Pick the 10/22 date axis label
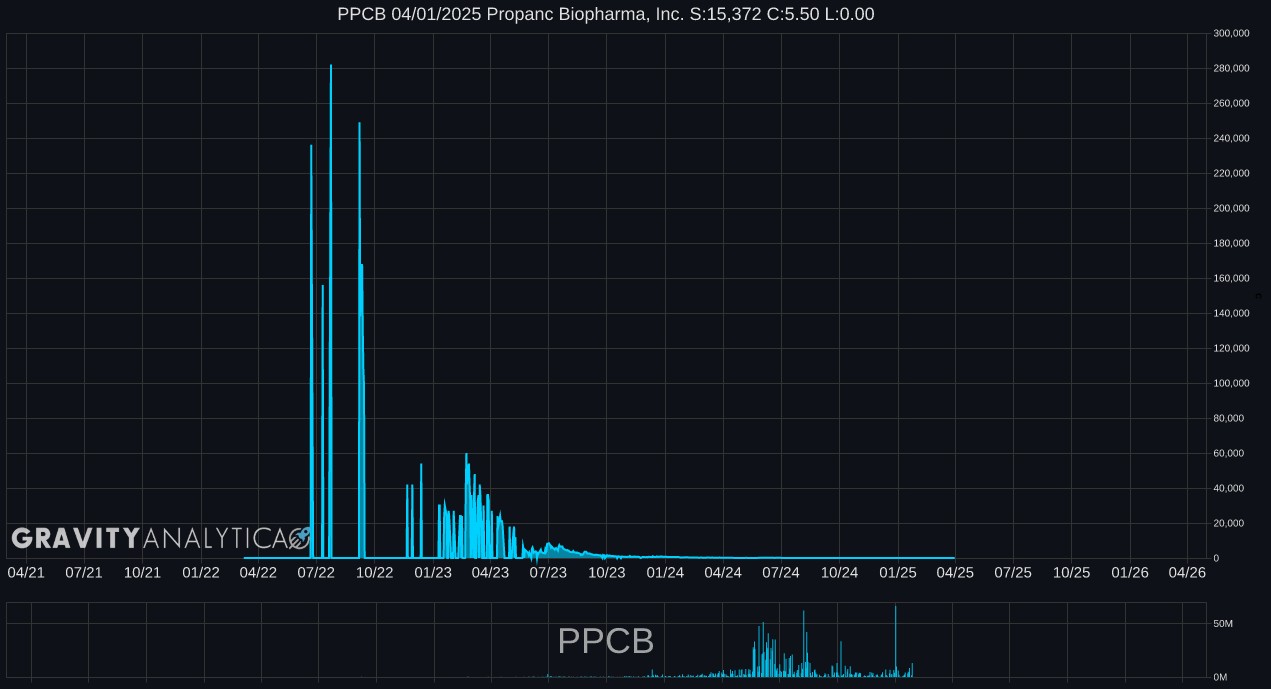Viewport: 1271px width, 689px height. 374,572
